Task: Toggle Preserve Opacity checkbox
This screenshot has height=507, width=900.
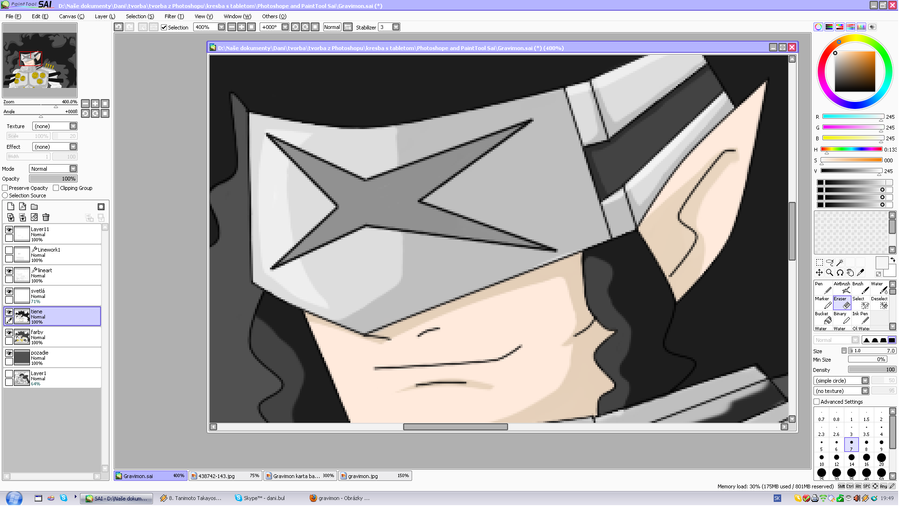Action: pyautogui.click(x=5, y=188)
